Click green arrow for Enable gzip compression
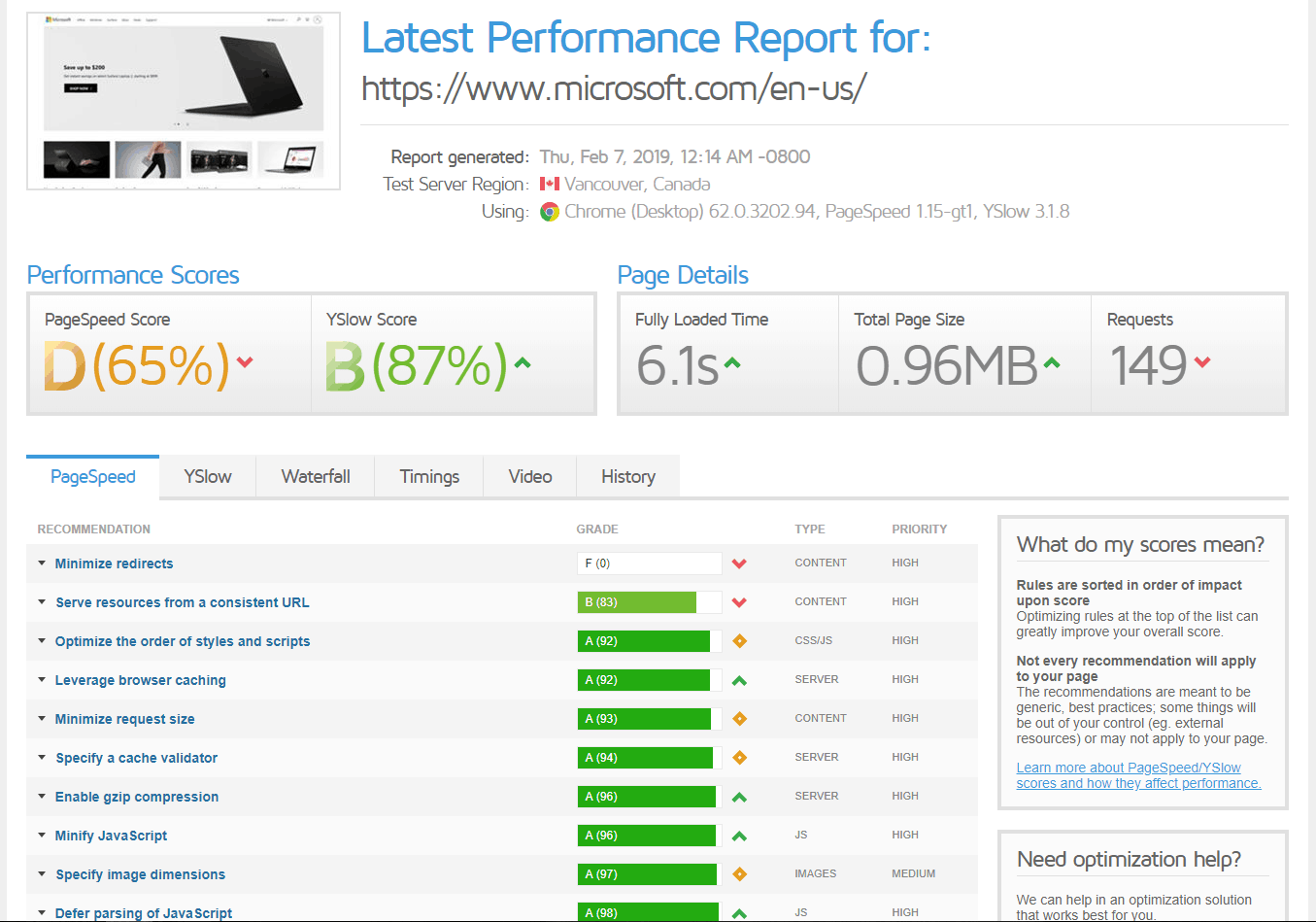 (x=739, y=797)
